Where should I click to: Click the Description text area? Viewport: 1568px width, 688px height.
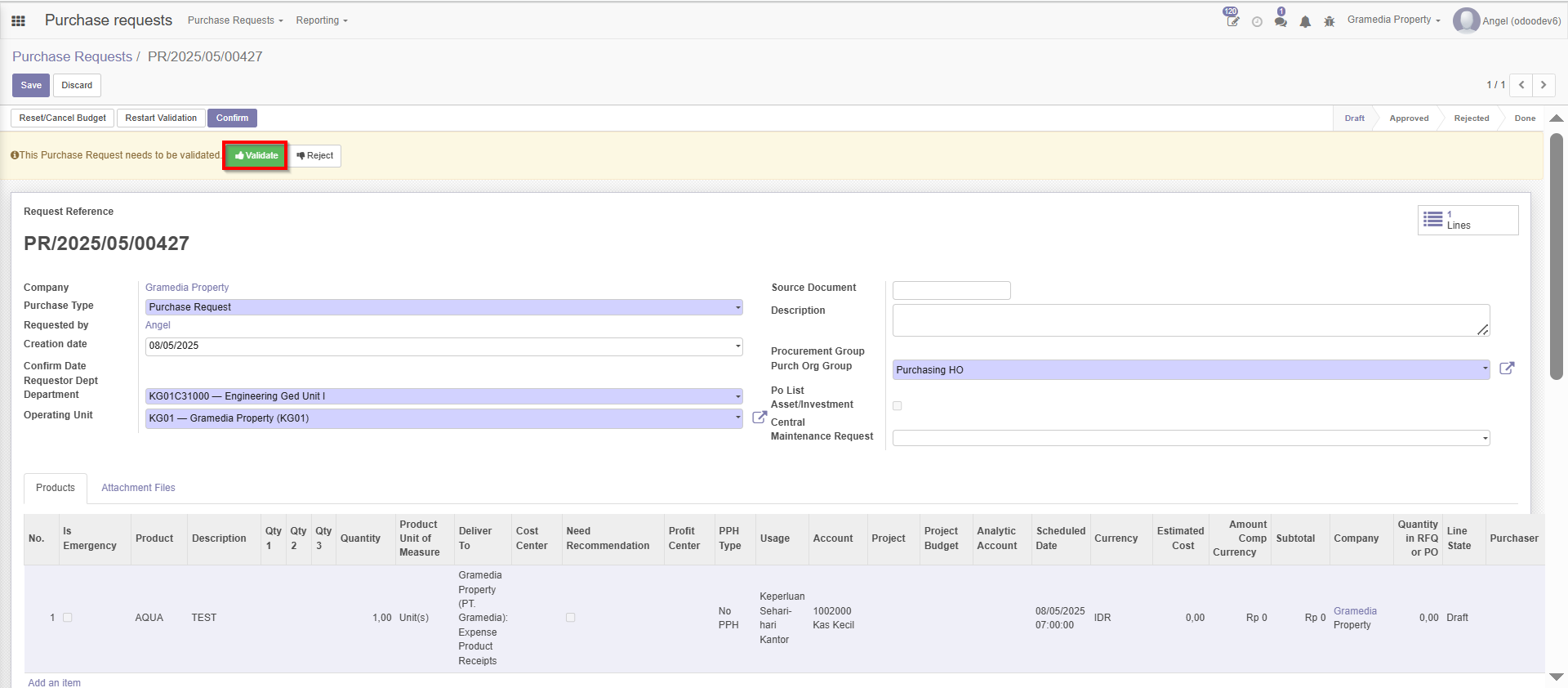1191,320
